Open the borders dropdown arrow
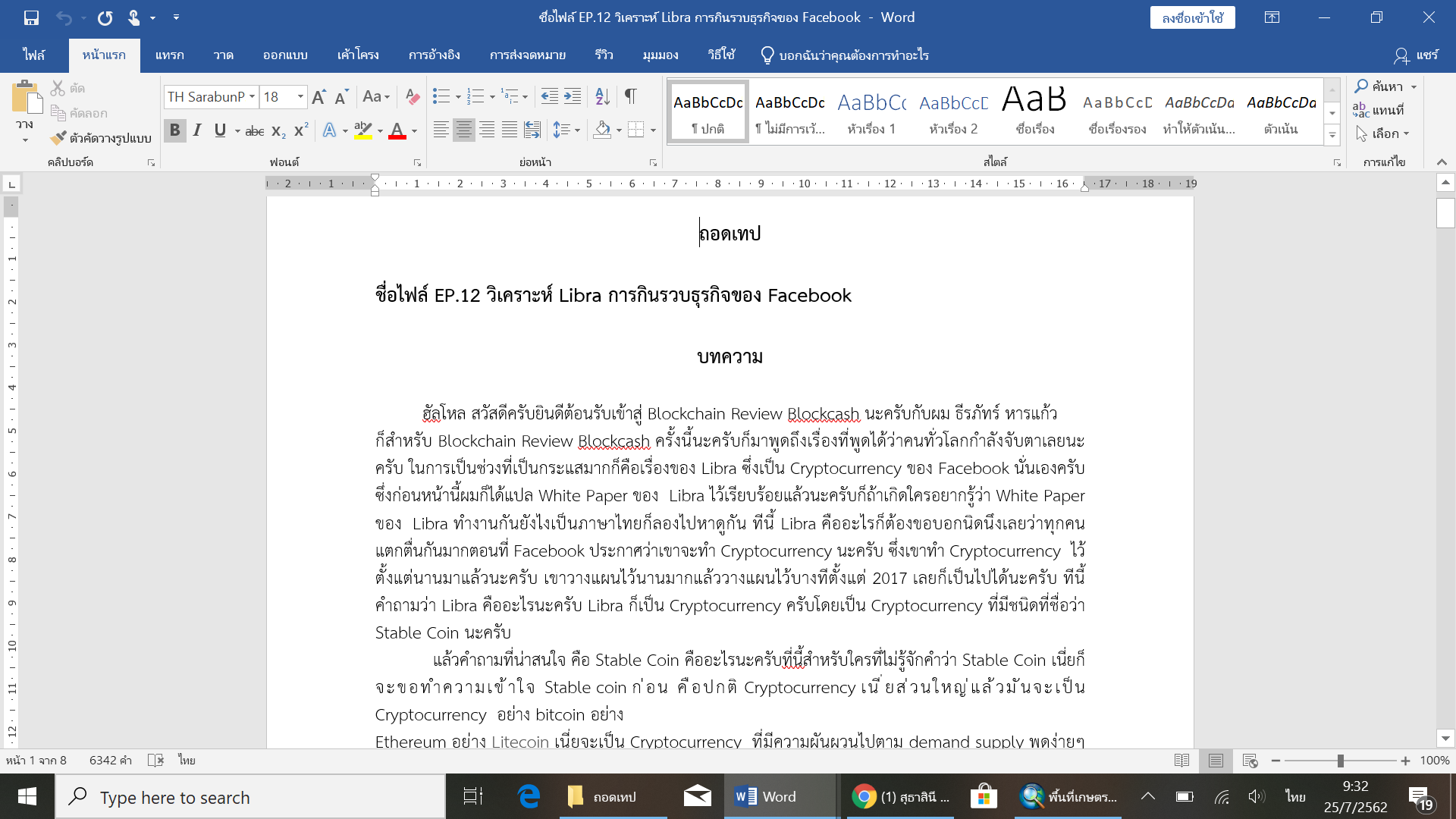 [x=653, y=130]
